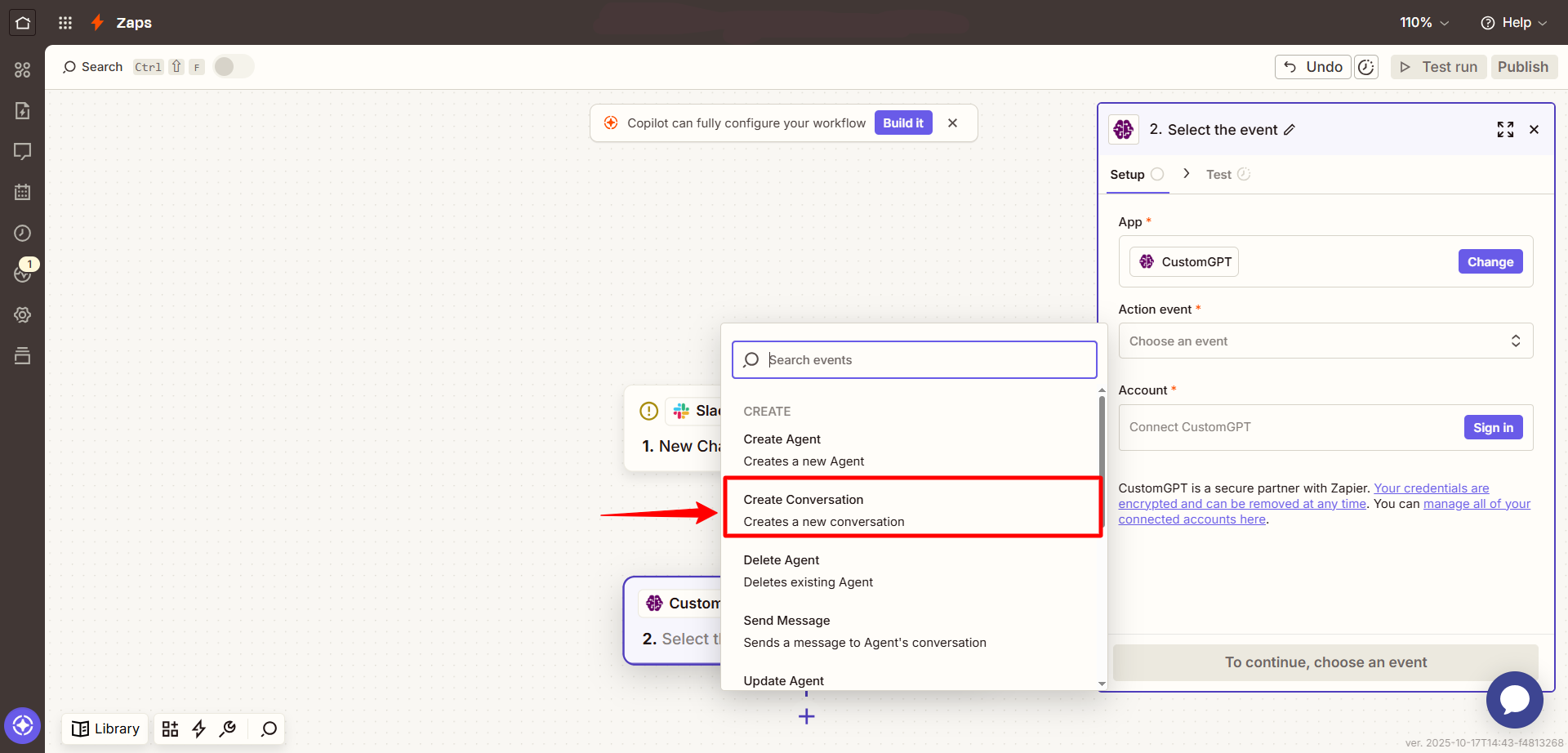
Task: Click the Zaps lightning bolt logo
Action: [97, 22]
